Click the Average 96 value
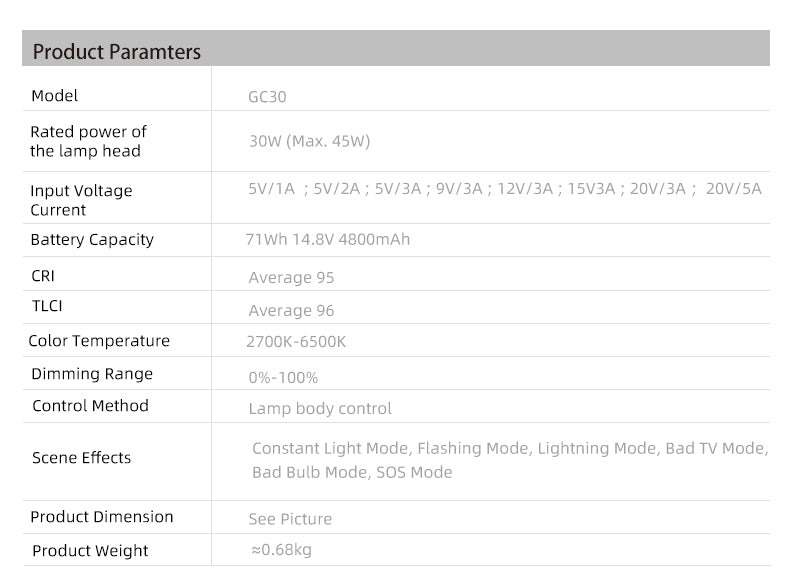The image size is (790, 586). pyautogui.click(x=291, y=311)
